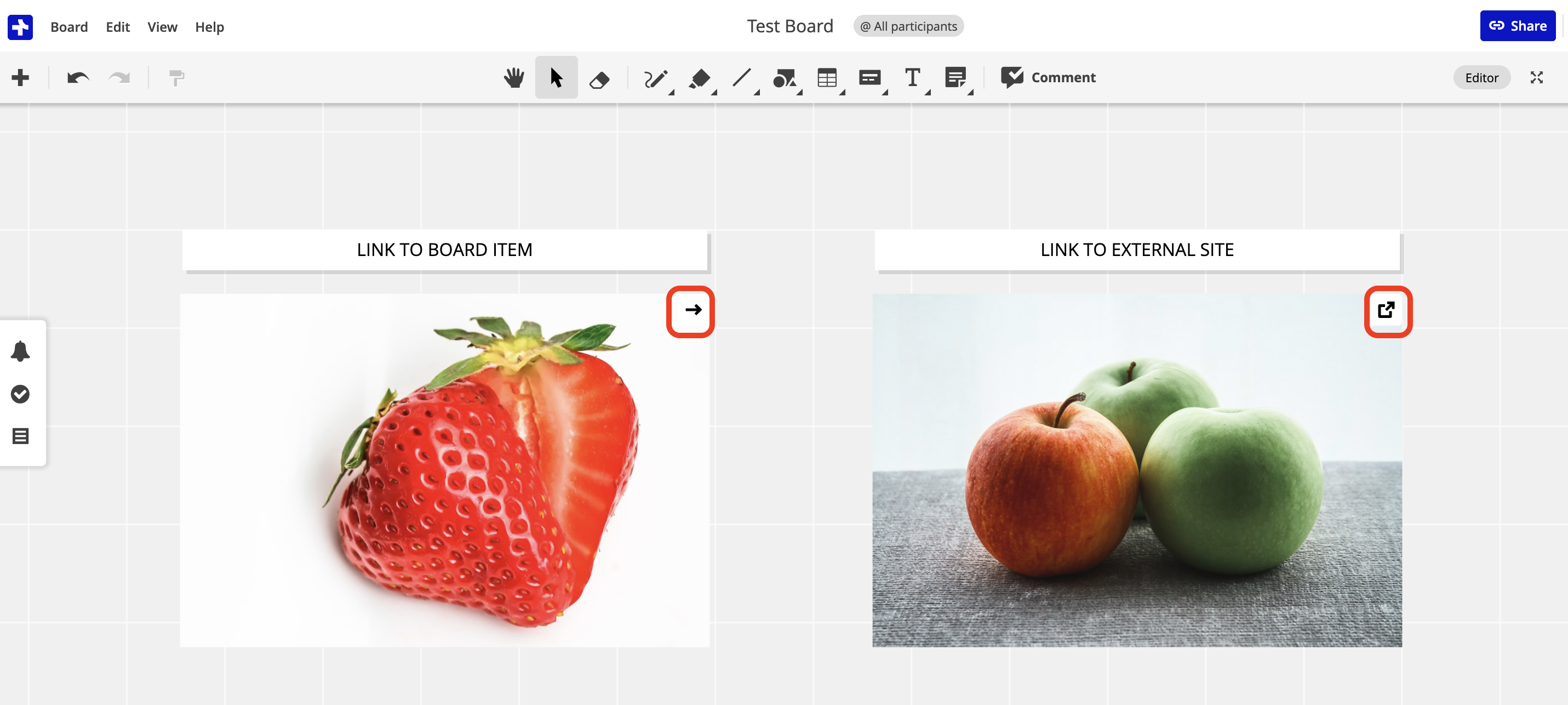The width and height of the screenshot is (1568, 705).
Task: Expand the sticky note tool options
Action: (971, 92)
